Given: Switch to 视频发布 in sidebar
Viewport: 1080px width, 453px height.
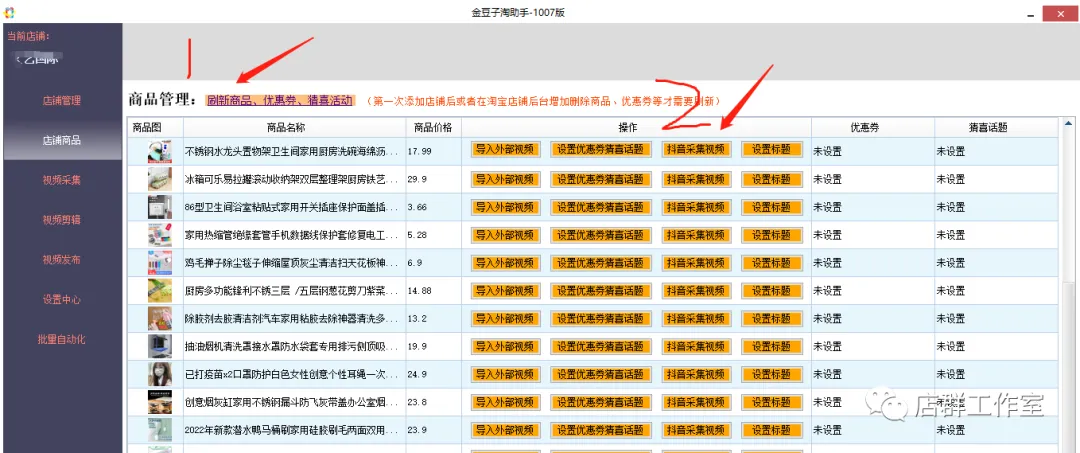Looking at the screenshot, I should pyautogui.click(x=62, y=260).
